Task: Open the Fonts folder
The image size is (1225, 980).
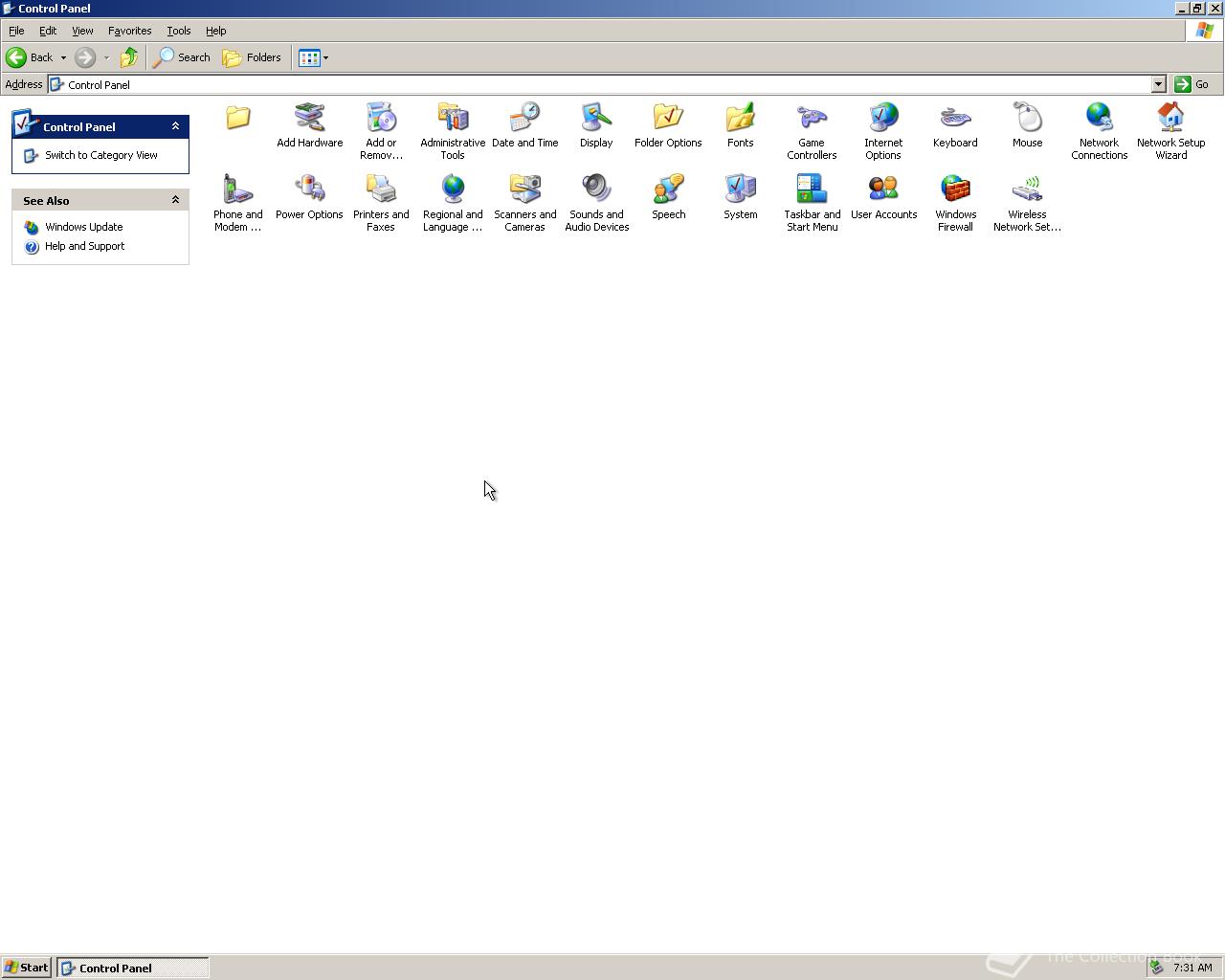Action: (740, 125)
